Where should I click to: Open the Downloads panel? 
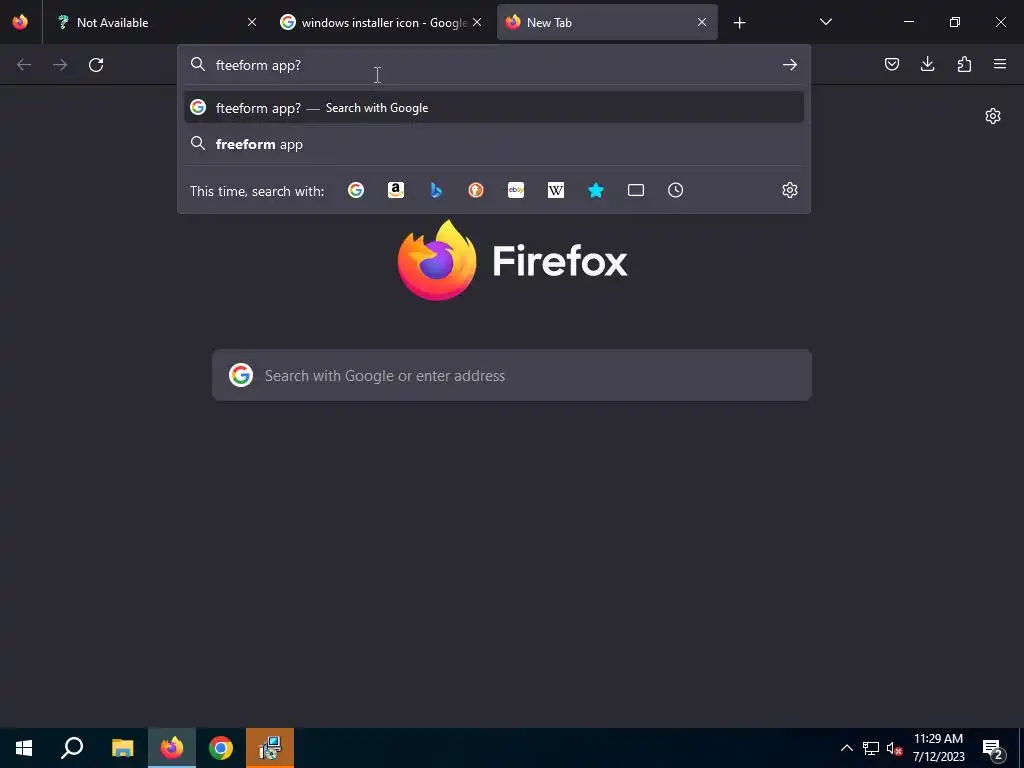[927, 64]
